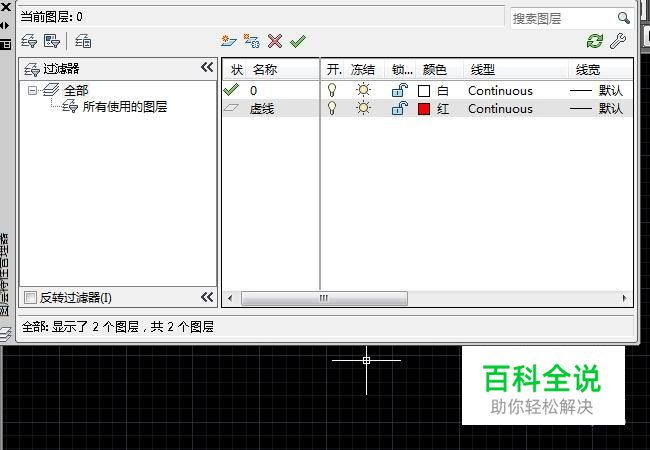Image resolution: width=650 pixels, height=450 pixels.
Task: Click the 颜色 column header
Action: pyautogui.click(x=434, y=69)
